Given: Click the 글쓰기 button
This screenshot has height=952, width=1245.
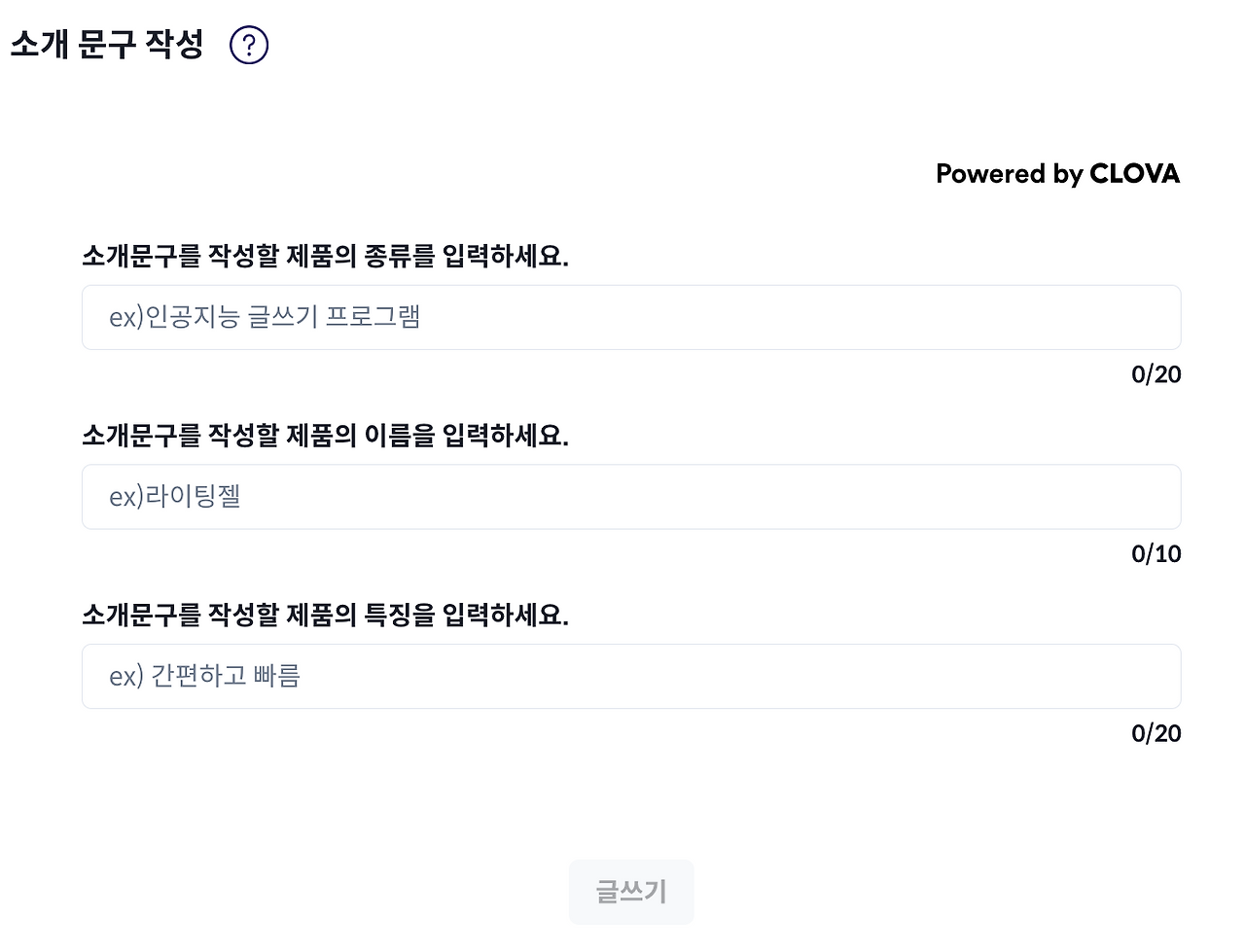Looking at the screenshot, I should (631, 892).
